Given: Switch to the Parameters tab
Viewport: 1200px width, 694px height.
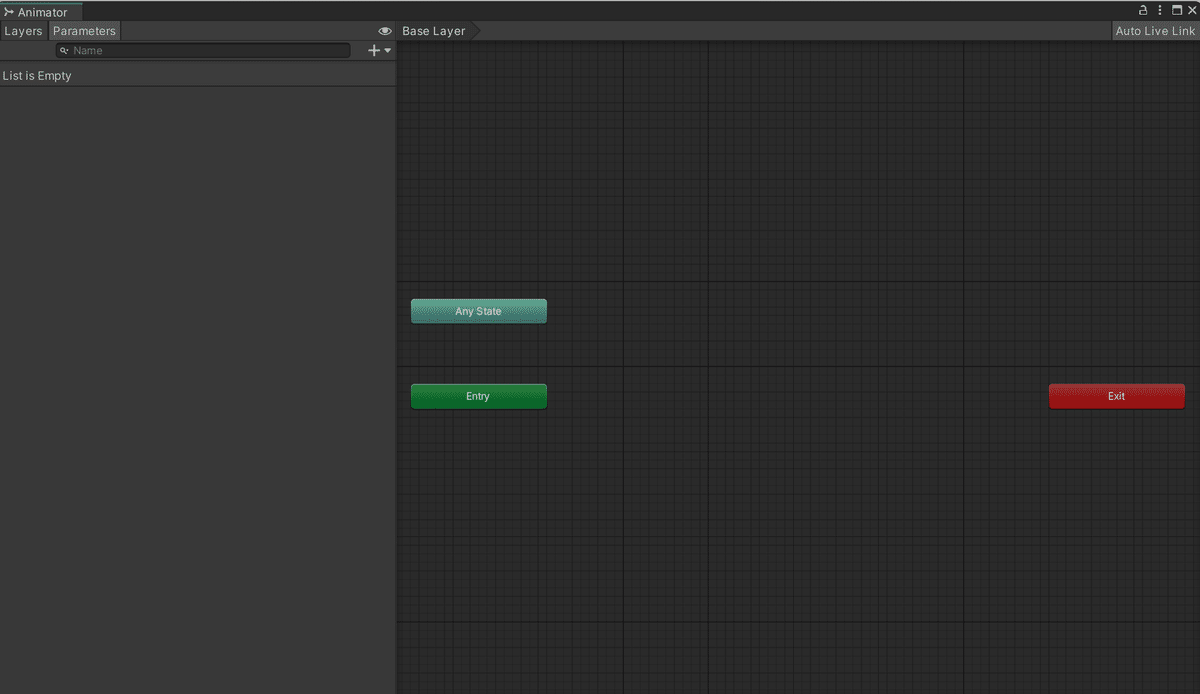Looking at the screenshot, I should tap(84, 31).
